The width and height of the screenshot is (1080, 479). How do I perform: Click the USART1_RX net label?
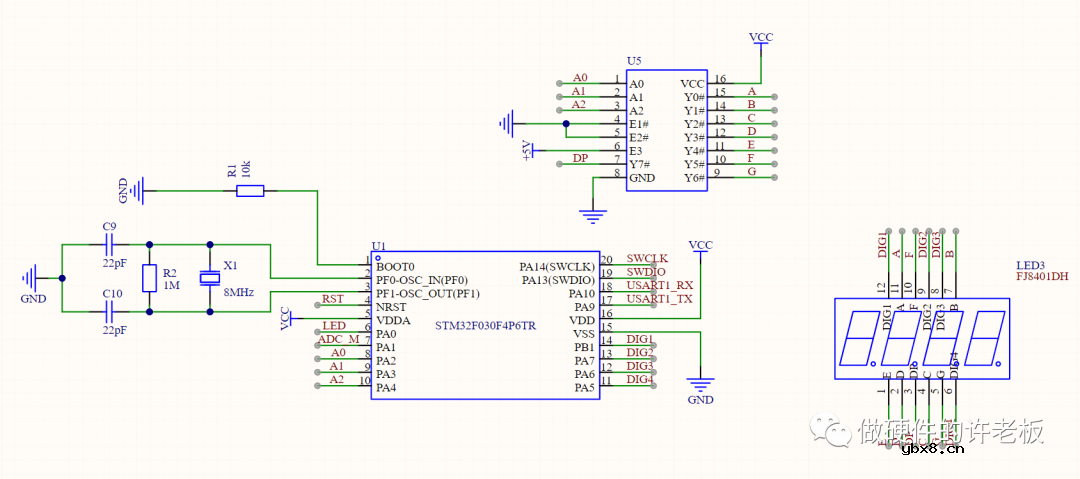point(659,286)
